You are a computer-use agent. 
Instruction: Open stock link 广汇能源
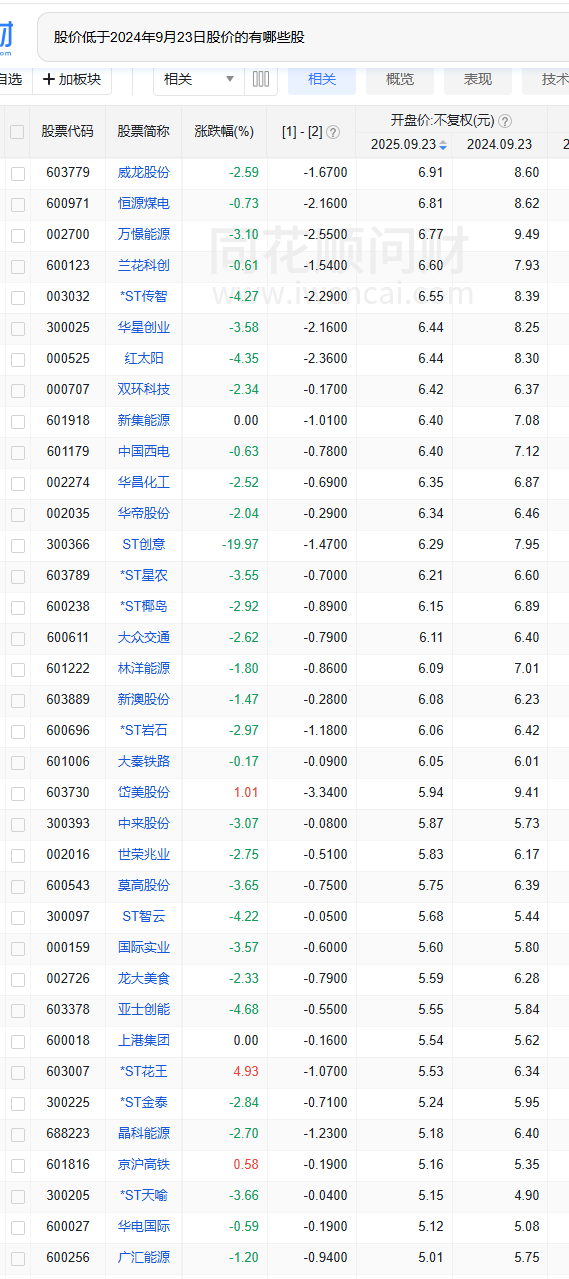click(144, 1258)
